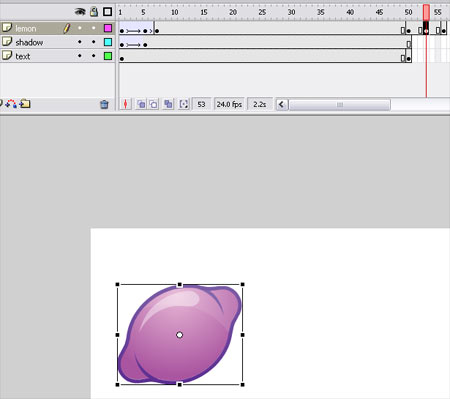This screenshot has height=399, width=450.
Task: Click the red playhead at frame 53
Action: 426,12
